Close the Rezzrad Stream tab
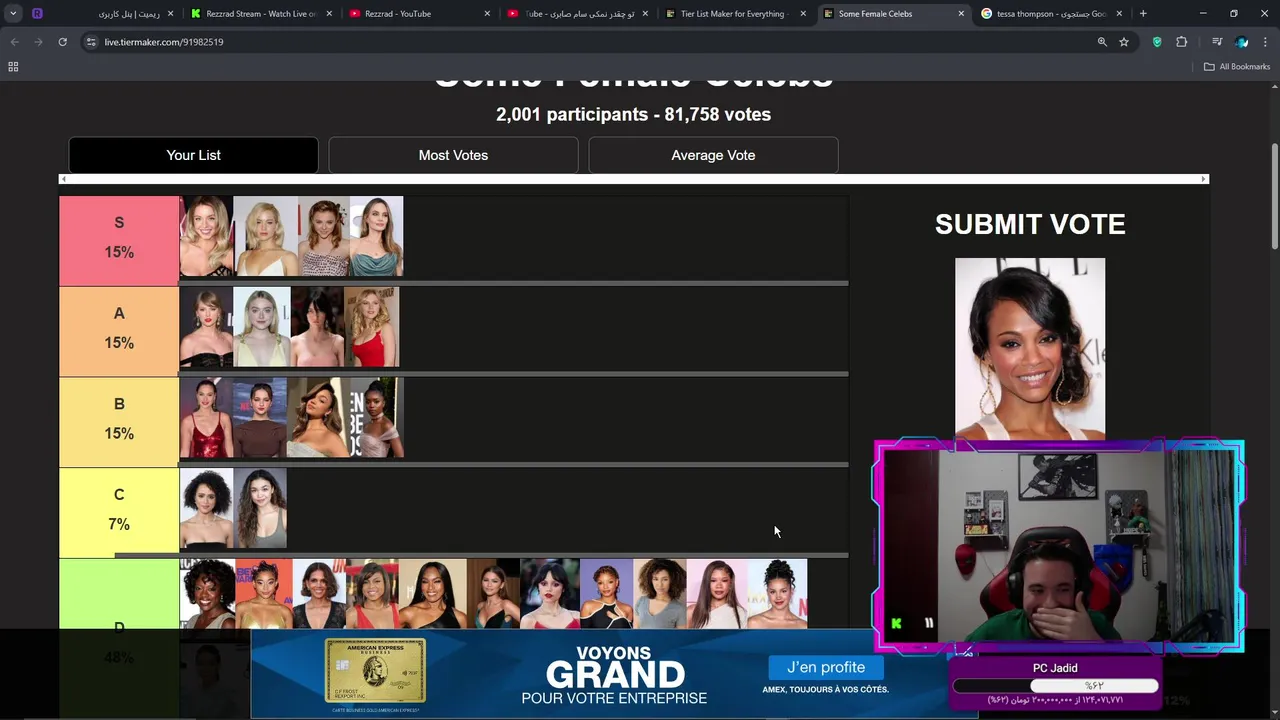Viewport: 1280px width, 720px height. tap(329, 14)
